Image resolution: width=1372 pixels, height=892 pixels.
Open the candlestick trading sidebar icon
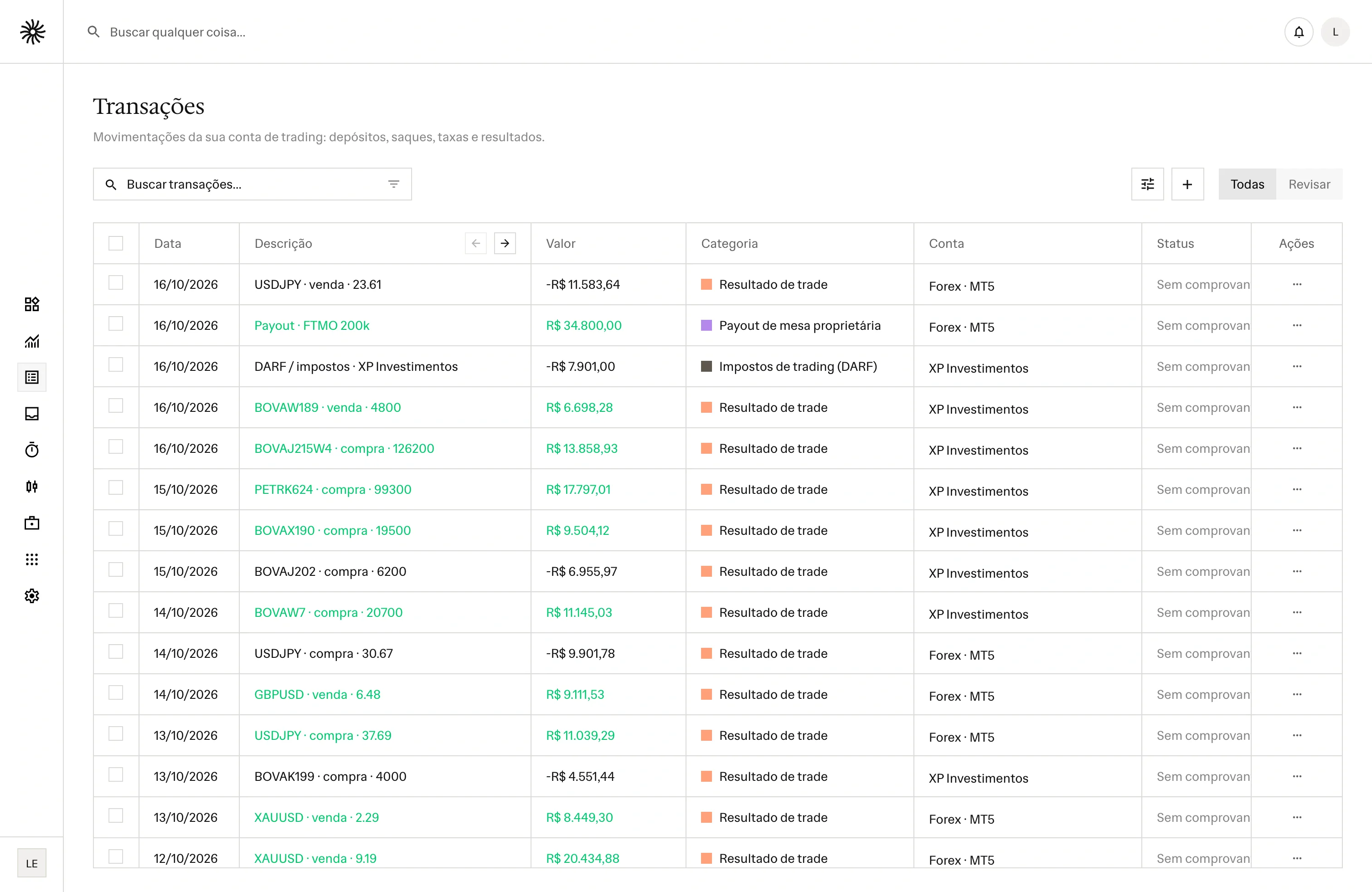(x=32, y=487)
